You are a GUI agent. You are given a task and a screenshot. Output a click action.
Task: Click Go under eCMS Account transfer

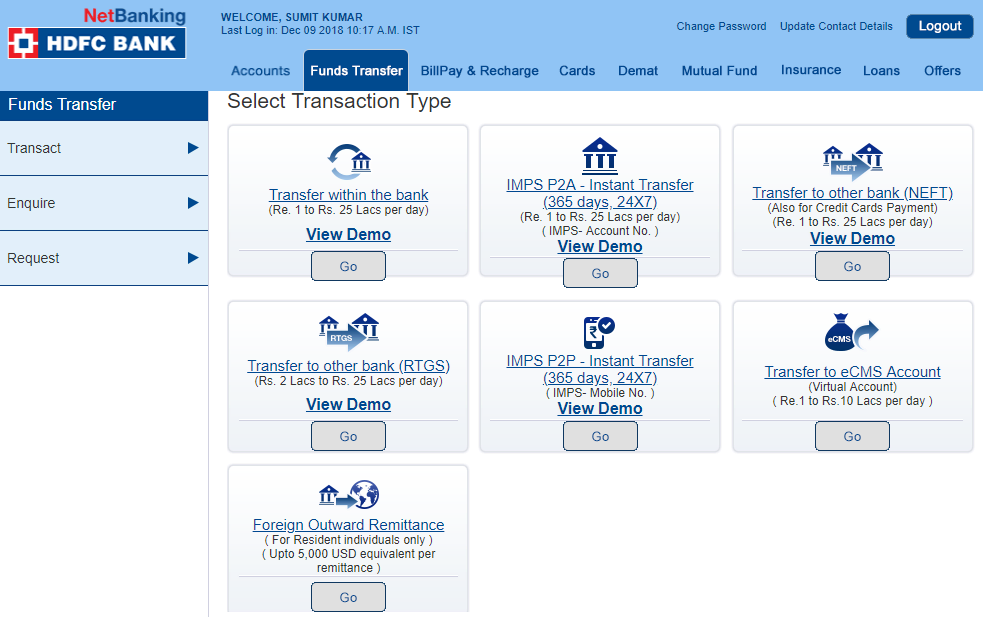click(852, 436)
